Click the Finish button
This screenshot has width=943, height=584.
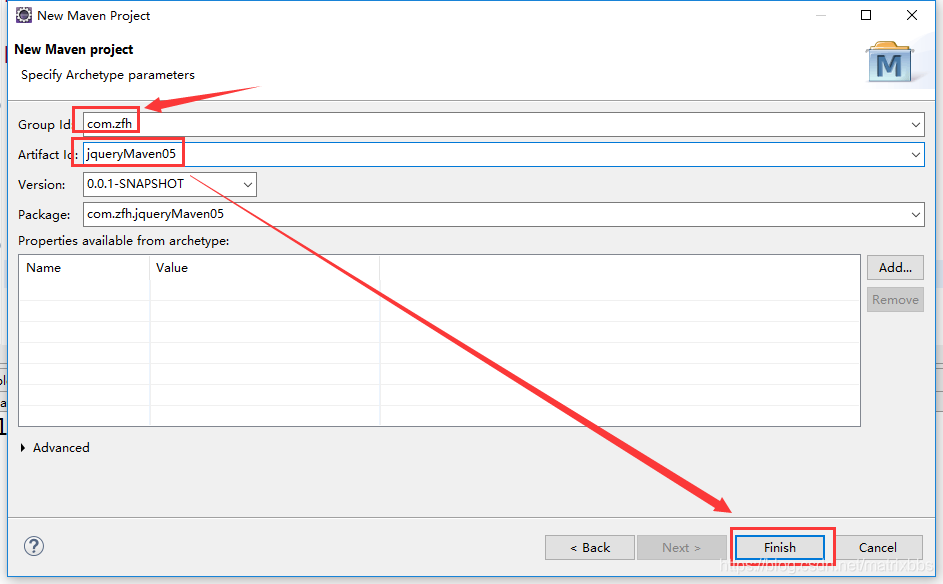coord(779,547)
